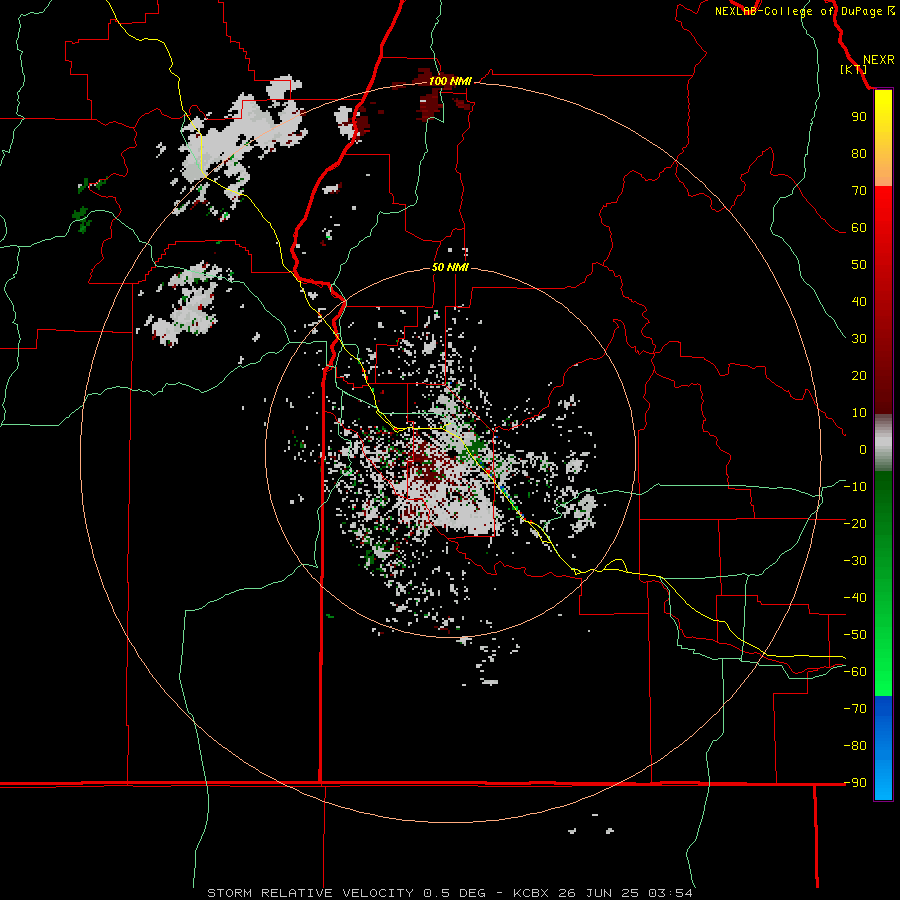Viewport: 900px width, 900px height.
Task: Click the -90 value on velocity scale
Action: tap(855, 783)
